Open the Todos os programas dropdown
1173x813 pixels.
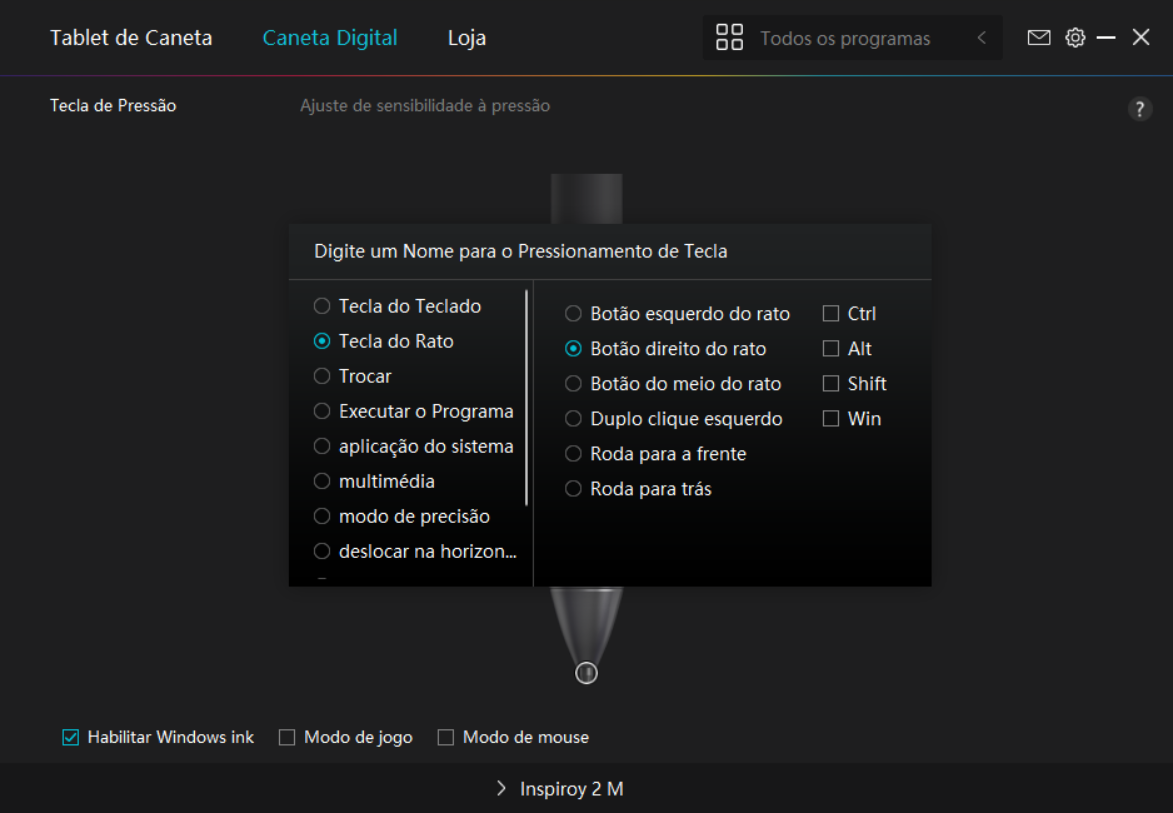pos(845,39)
